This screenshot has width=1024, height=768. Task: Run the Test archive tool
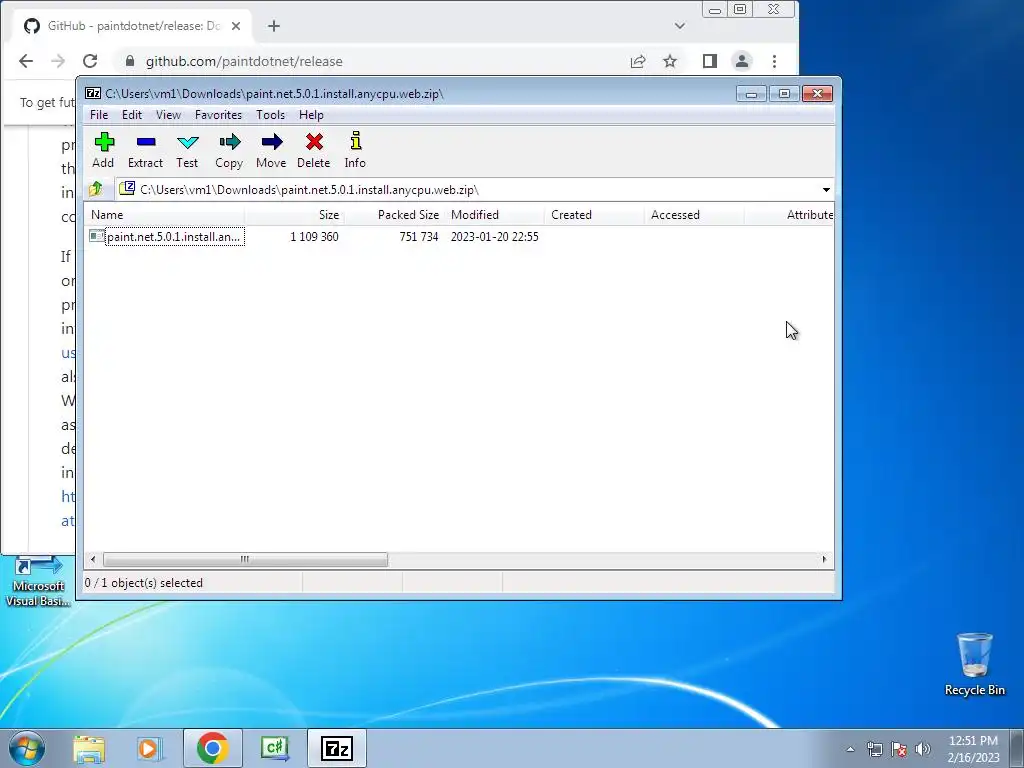pos(187,151)
